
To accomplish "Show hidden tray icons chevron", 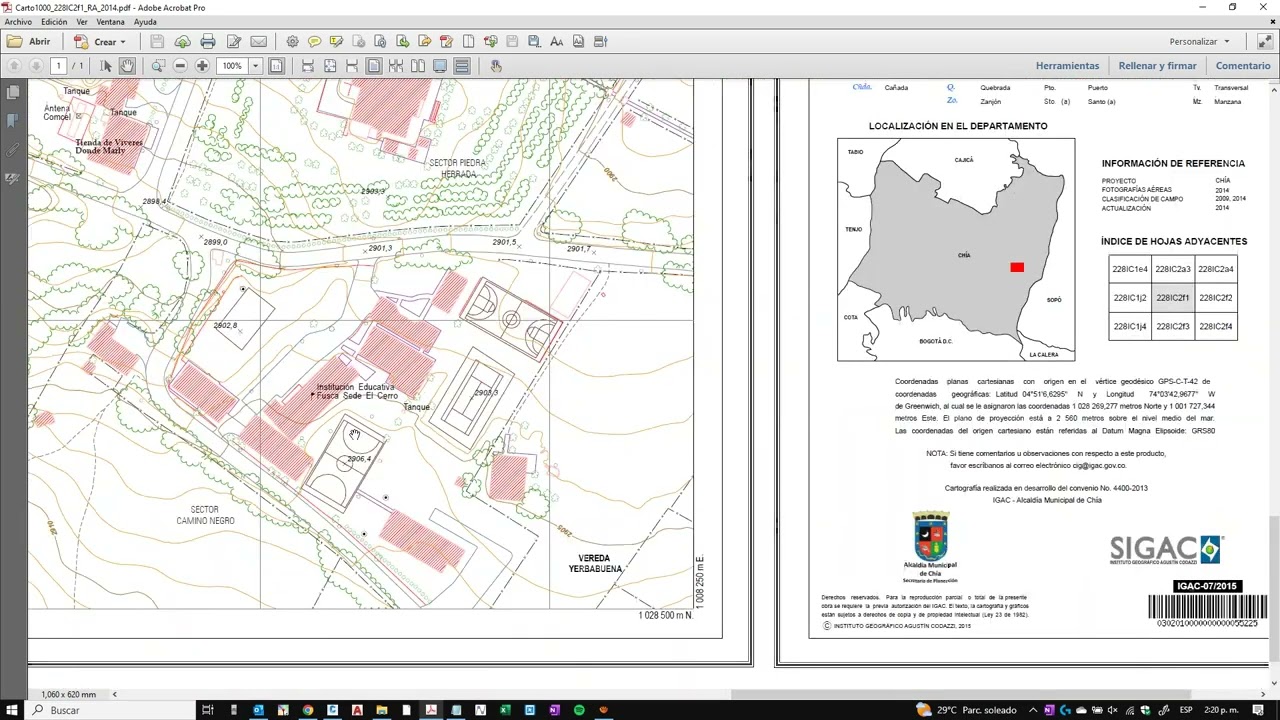I will [1033, 710].
